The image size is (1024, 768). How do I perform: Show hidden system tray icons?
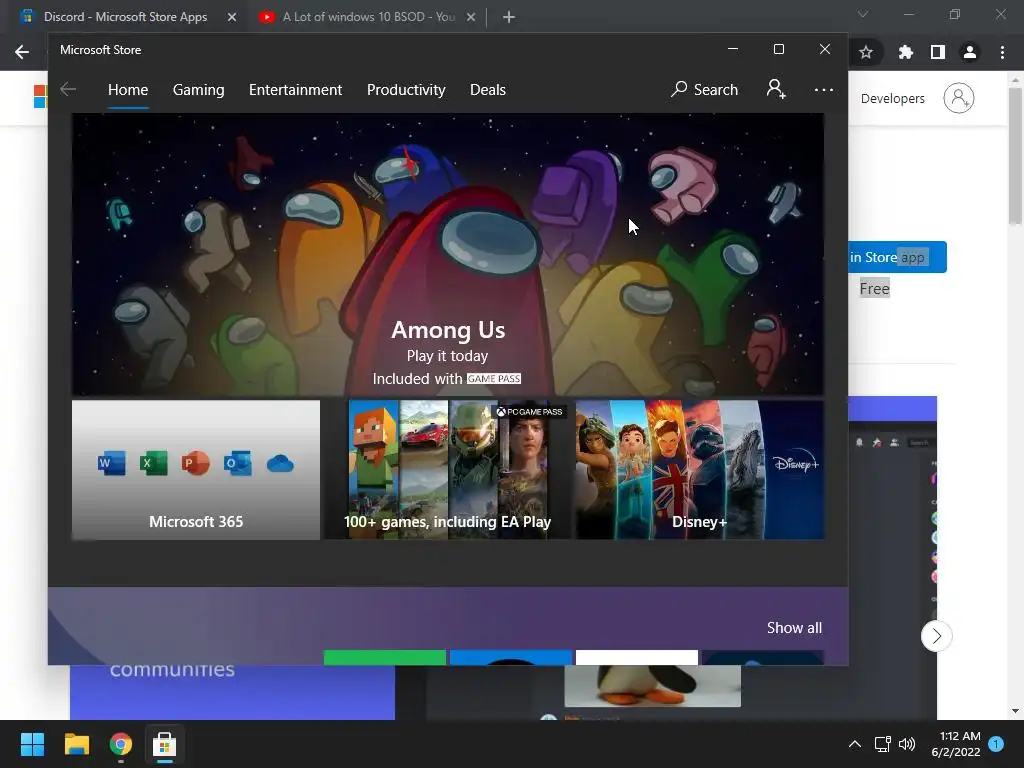pos(854,744)
